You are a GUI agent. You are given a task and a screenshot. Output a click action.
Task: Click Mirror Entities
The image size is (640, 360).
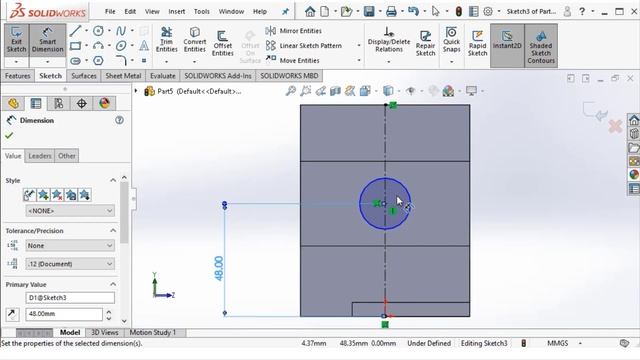294,31
